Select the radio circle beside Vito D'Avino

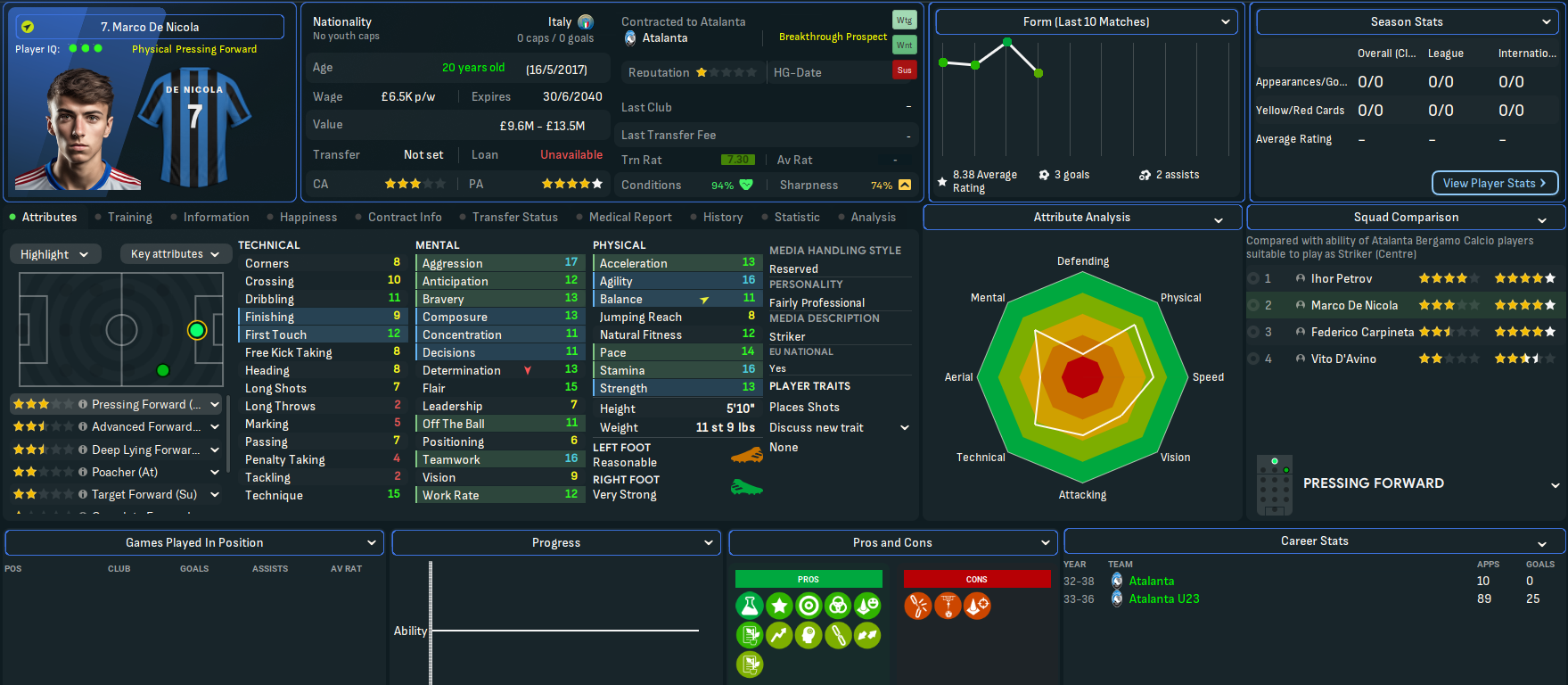pos(1254,359)
